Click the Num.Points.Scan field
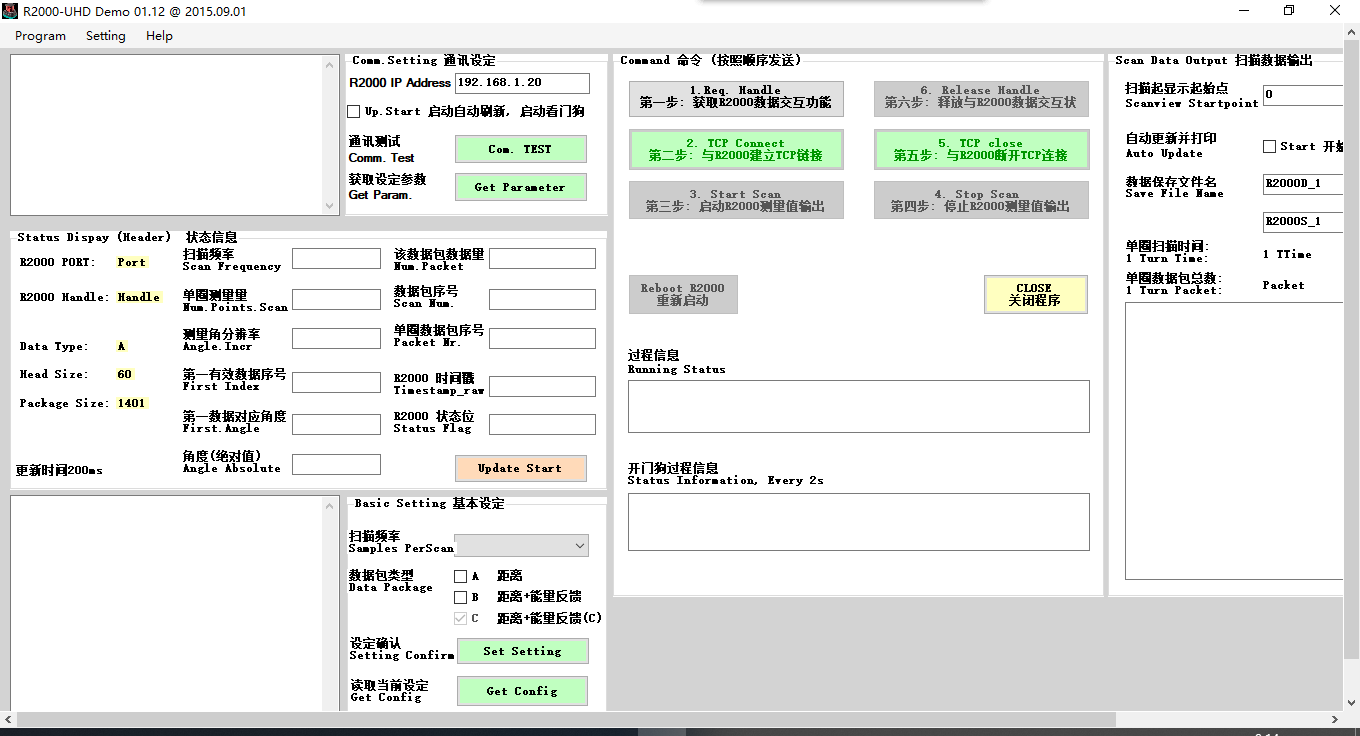1360x736 pixels. click(336, 299)
